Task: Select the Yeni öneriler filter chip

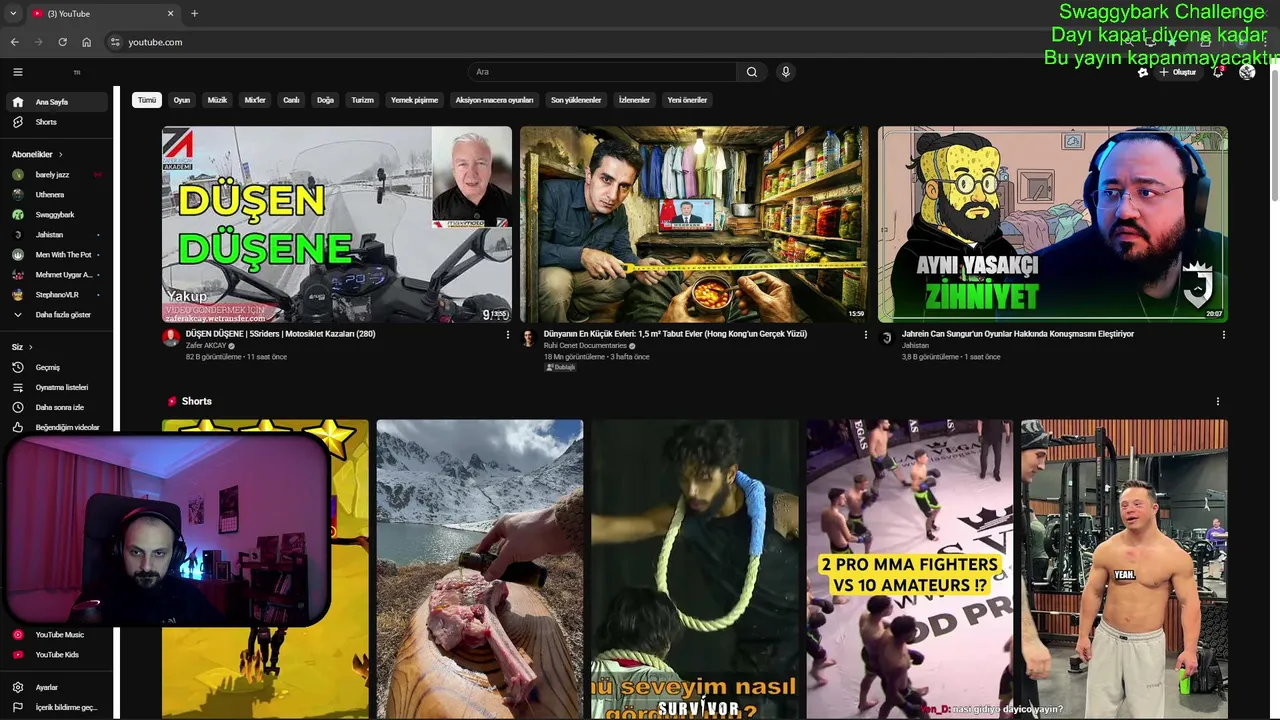Action: pyautogui.click(x=687, y=100)
